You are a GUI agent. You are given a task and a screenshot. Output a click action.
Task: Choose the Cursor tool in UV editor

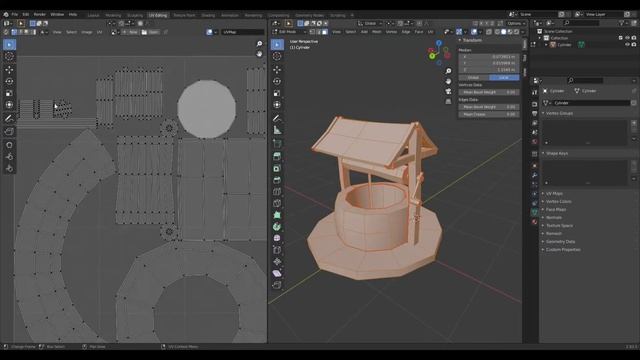[9, 56]
